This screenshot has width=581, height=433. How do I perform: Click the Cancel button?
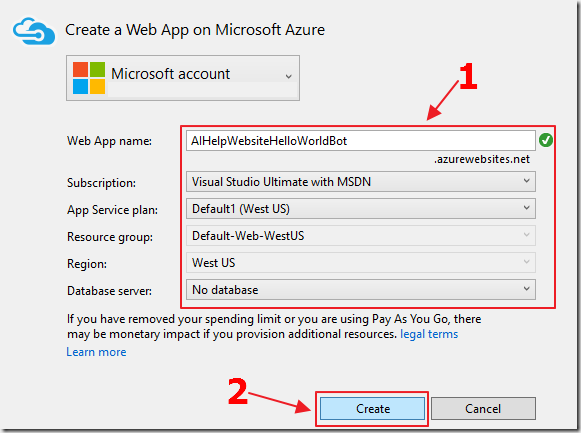coord(483,409)
